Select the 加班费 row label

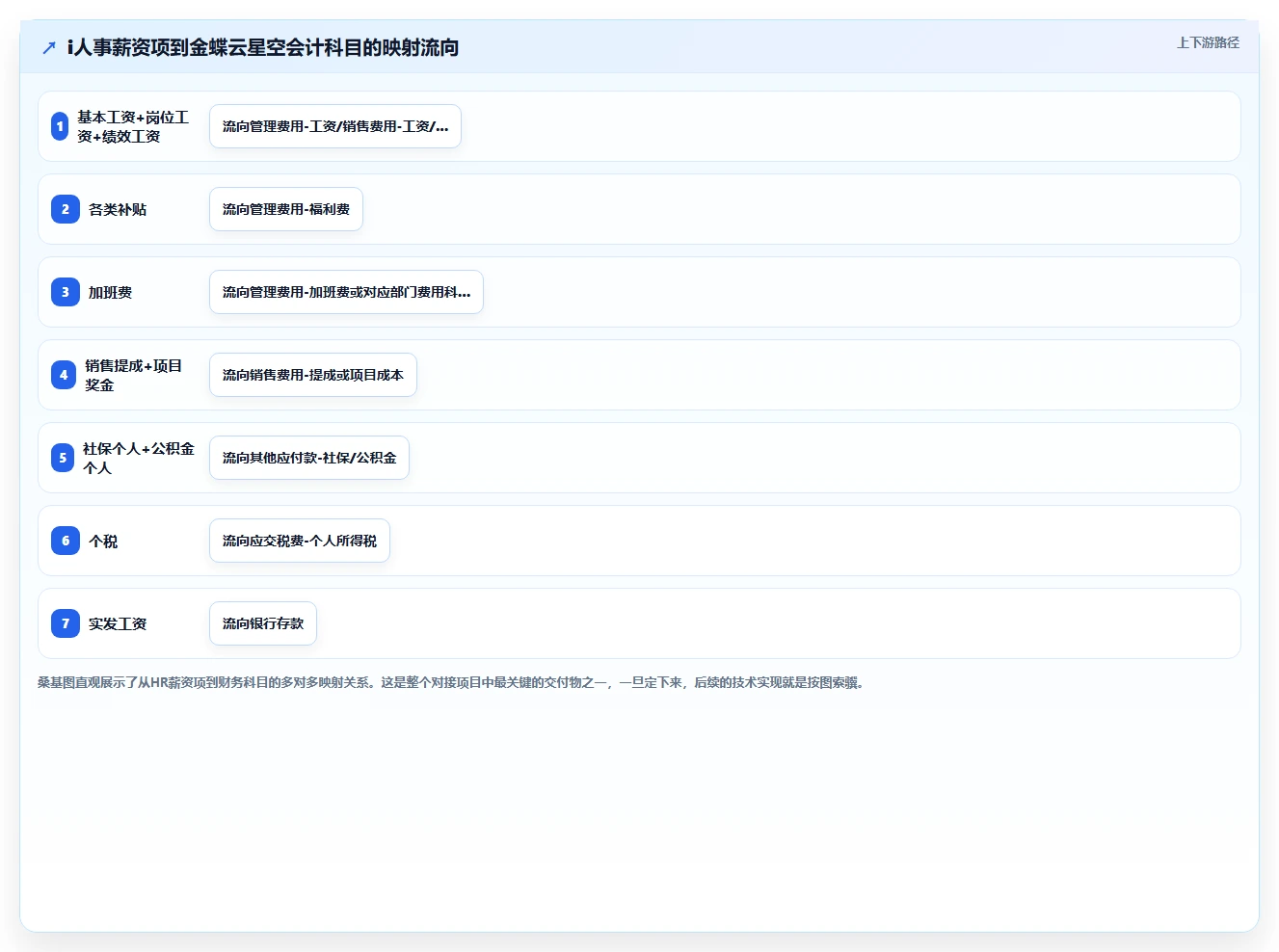point(110,292)
